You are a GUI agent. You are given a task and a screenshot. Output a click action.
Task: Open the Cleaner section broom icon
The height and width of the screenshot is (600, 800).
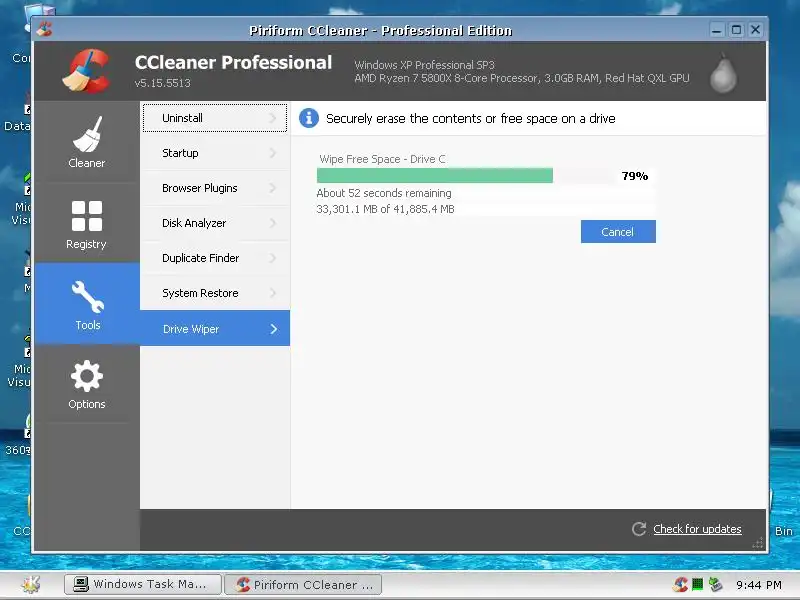click(87, 134)
